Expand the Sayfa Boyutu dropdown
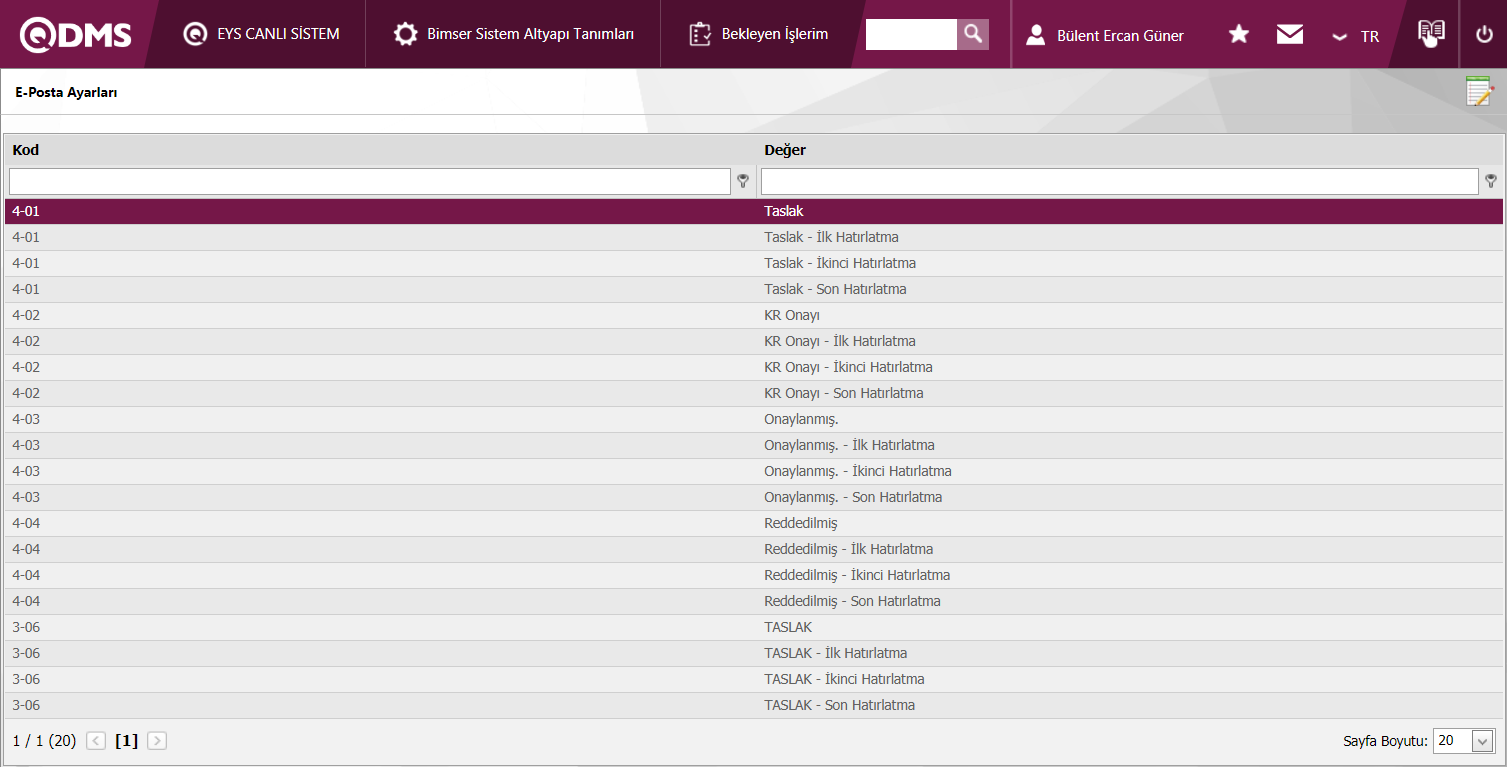 click(x=1482, y=741)
